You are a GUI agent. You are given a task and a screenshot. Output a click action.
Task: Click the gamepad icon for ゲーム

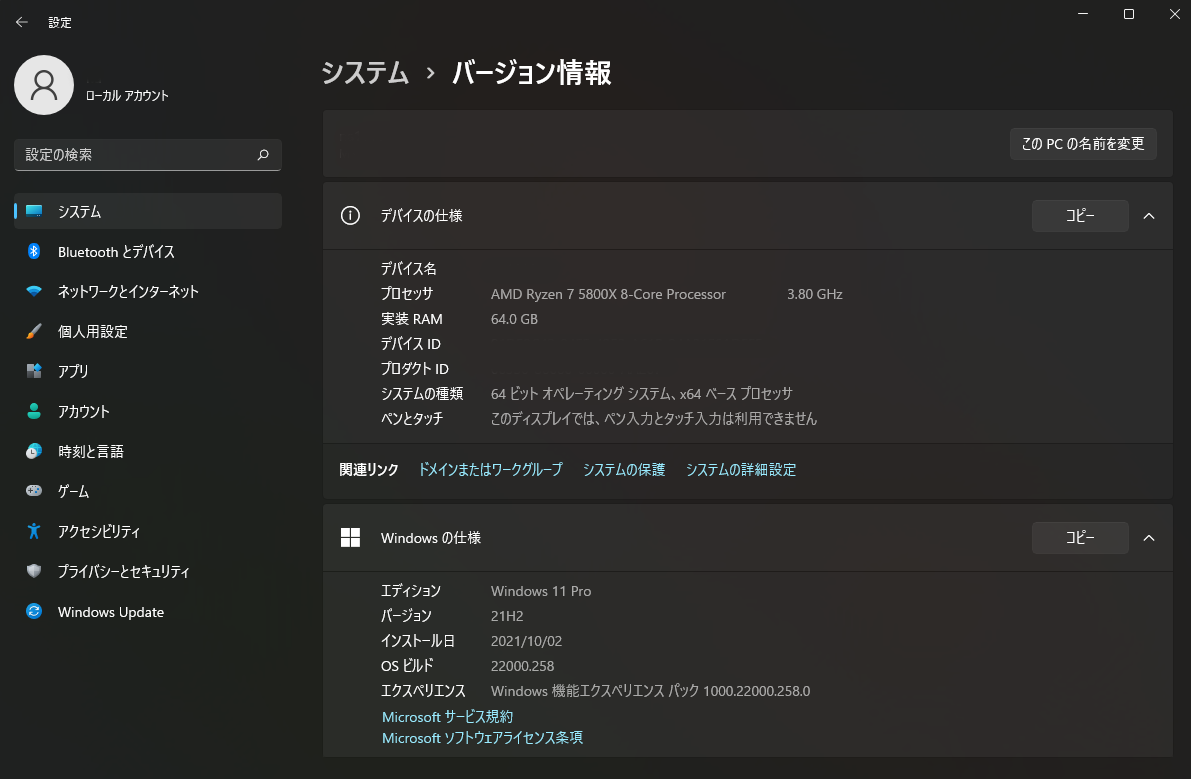point(34,490)
